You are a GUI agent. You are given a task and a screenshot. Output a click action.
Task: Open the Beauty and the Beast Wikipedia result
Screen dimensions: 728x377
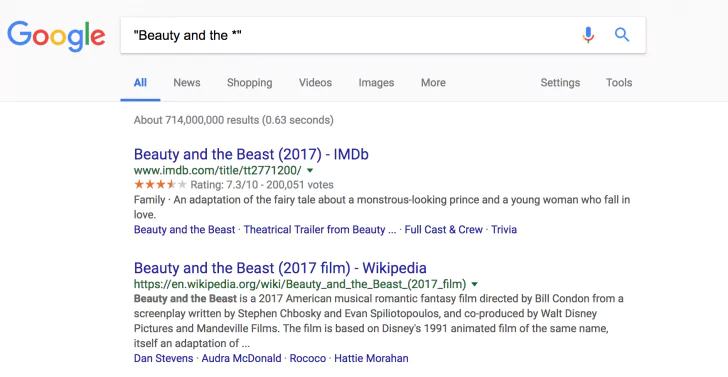(280, 268)
